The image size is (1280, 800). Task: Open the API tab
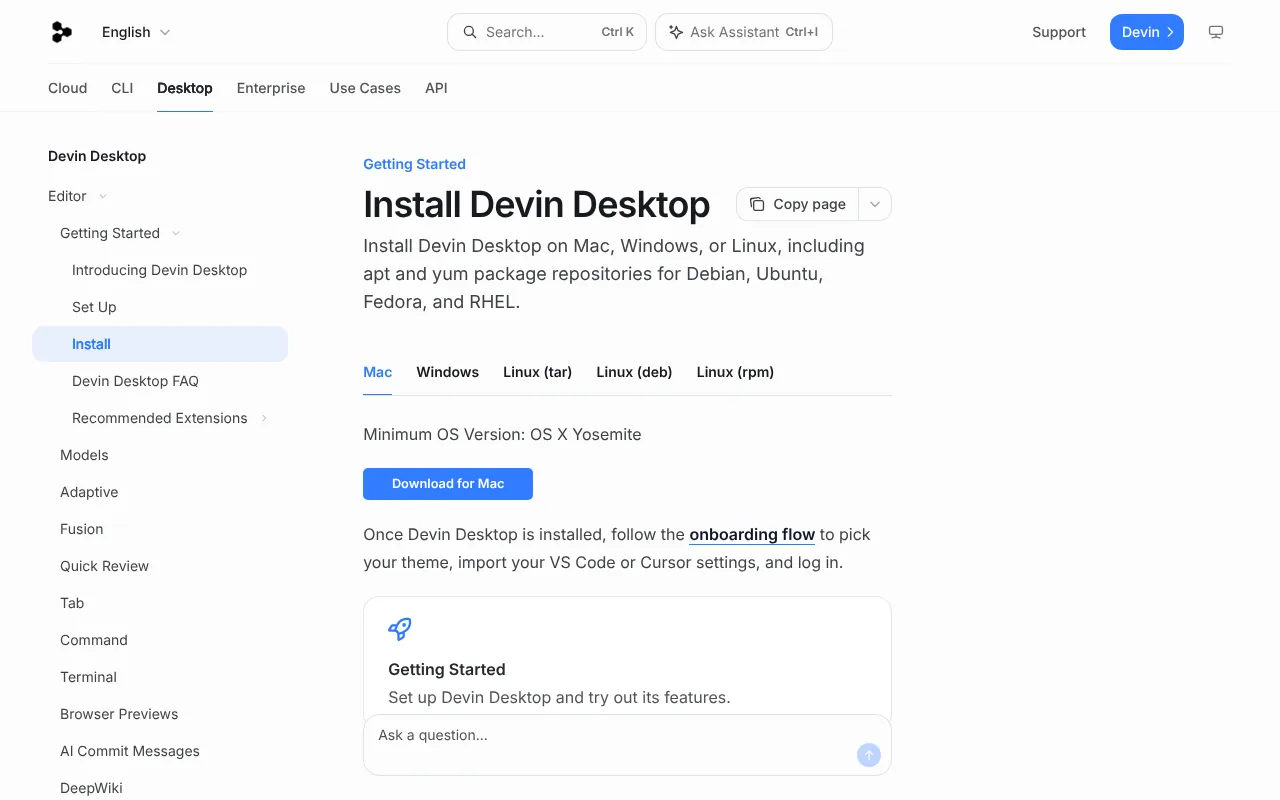pyautogui.click(x=436, y=88)
